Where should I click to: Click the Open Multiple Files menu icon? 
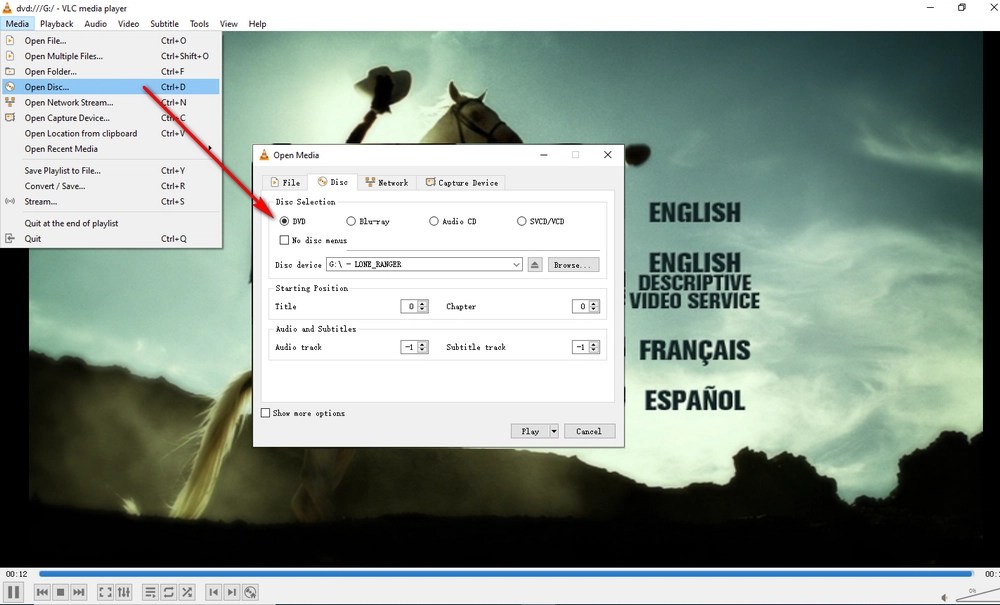point(10,55)
